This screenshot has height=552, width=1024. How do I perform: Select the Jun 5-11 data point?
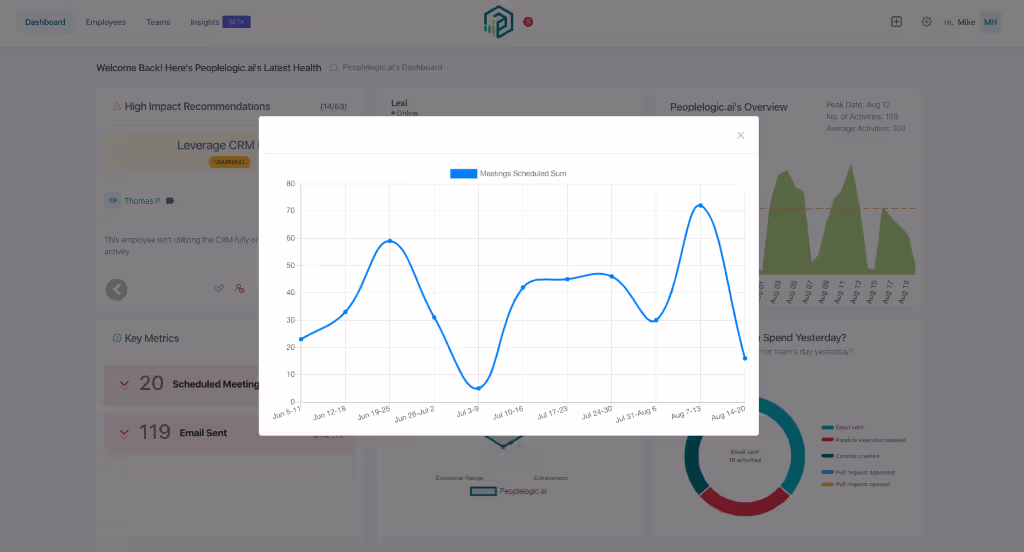click(x=301, y=339)
